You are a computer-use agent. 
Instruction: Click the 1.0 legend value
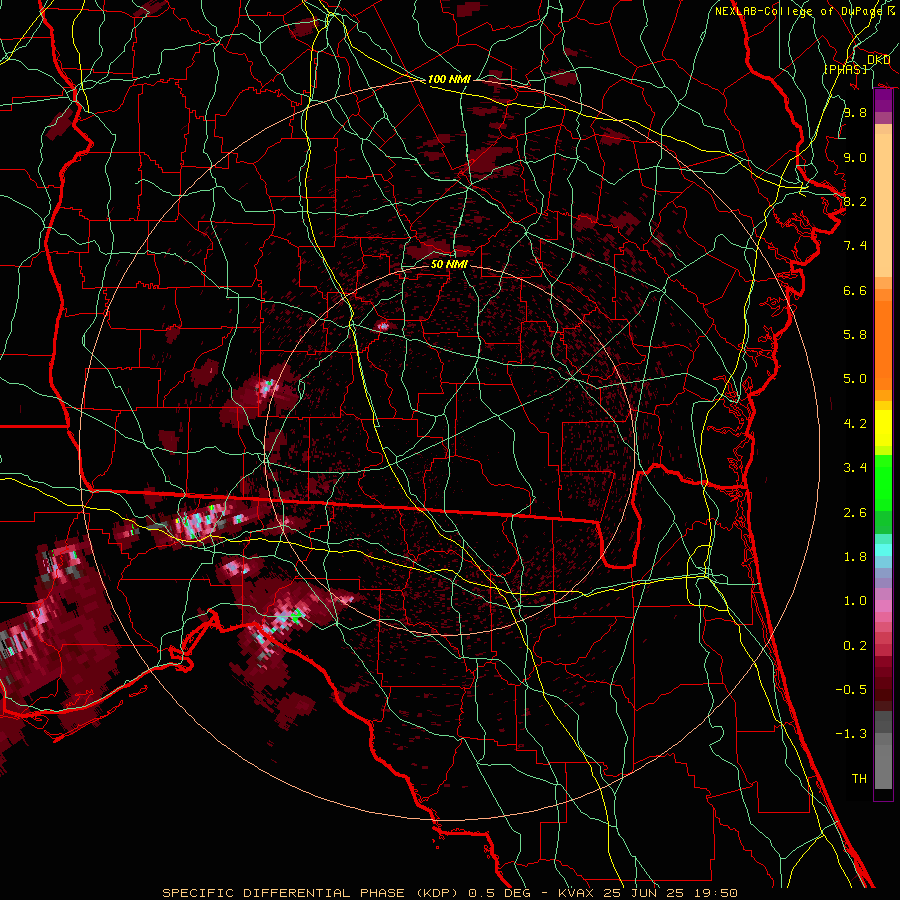855,601
